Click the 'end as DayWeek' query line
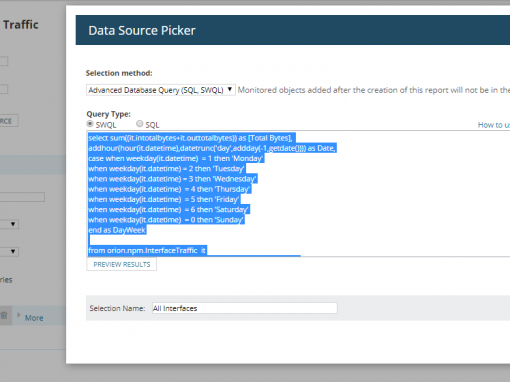Viewport: 510px width, 382px height. tap(117, 230)
